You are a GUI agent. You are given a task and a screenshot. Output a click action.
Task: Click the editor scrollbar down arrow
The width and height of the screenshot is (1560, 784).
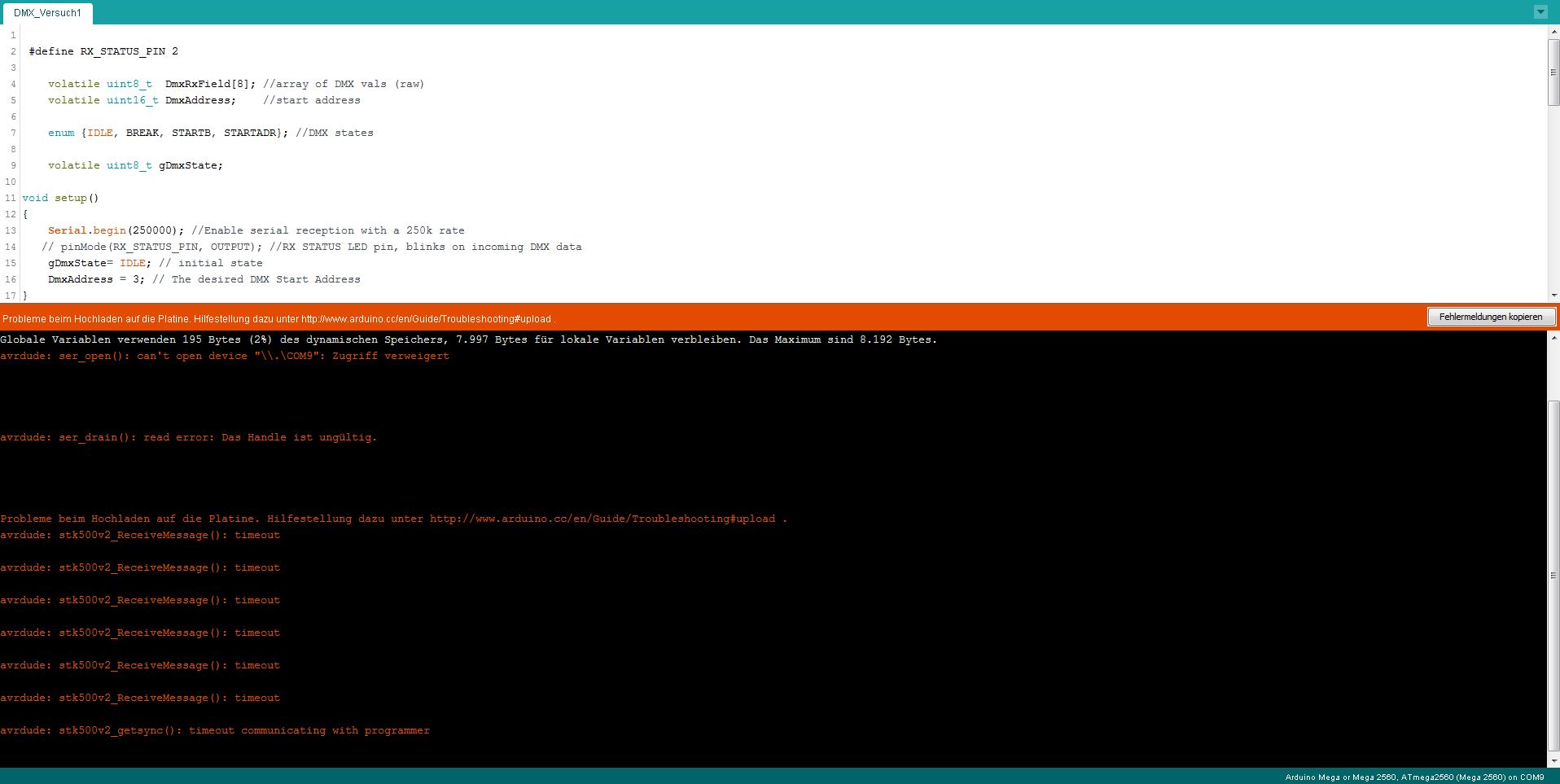(x=1553, y=296)
